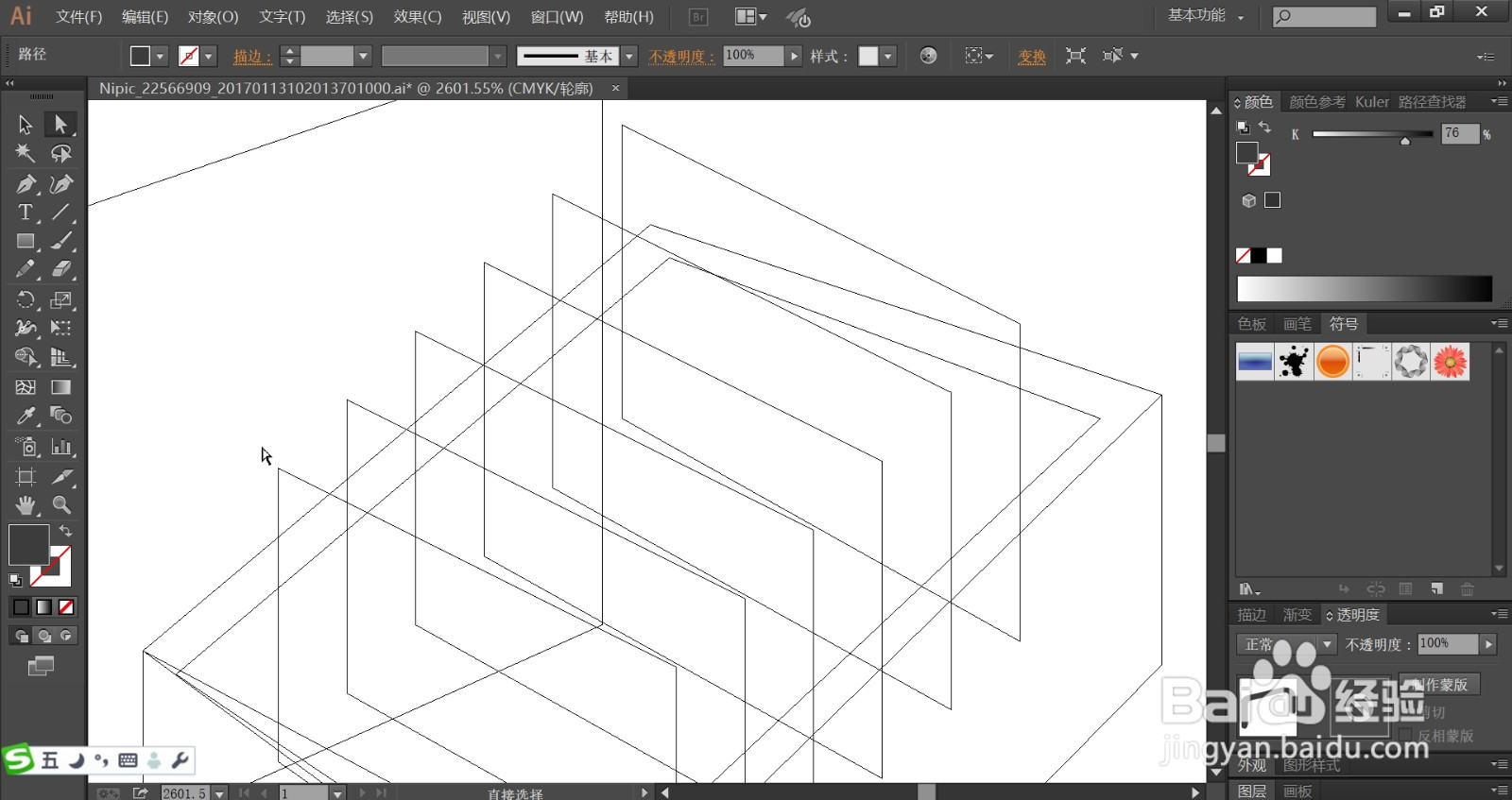Select the Direct Selection tool
Screen dimensions: 1512x800
[60, 125]
